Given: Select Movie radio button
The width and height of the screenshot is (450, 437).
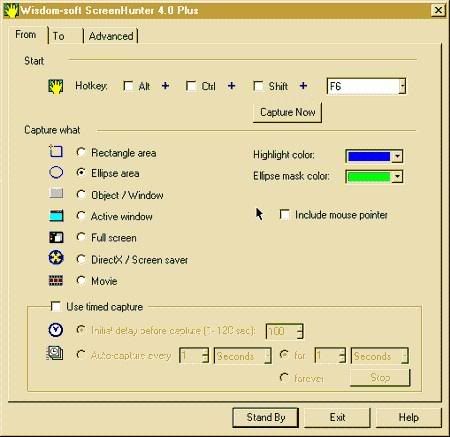Looking at the screenshot, I should pos(81,280).
